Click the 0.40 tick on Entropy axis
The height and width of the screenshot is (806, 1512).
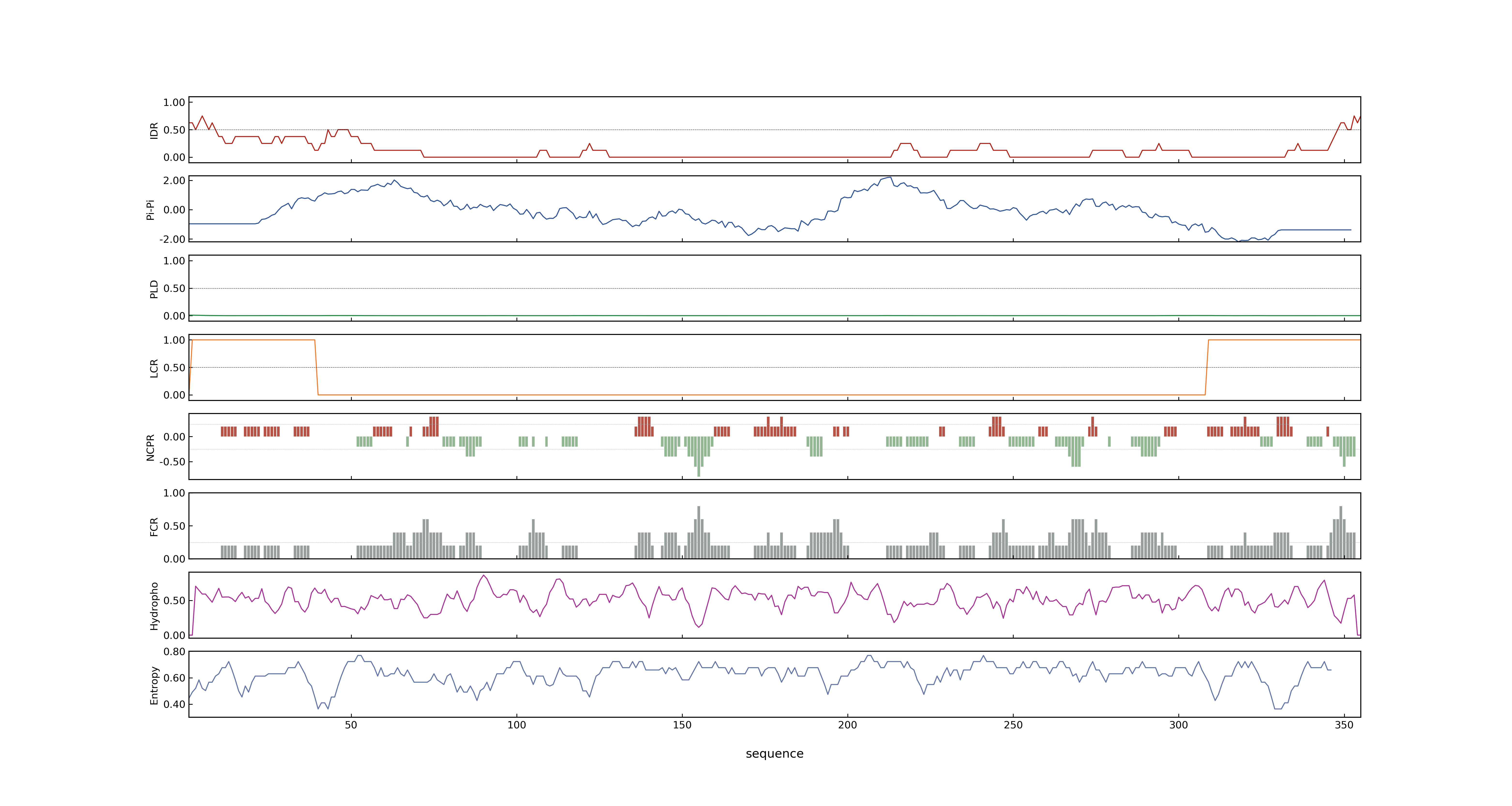tap(174, 704)
